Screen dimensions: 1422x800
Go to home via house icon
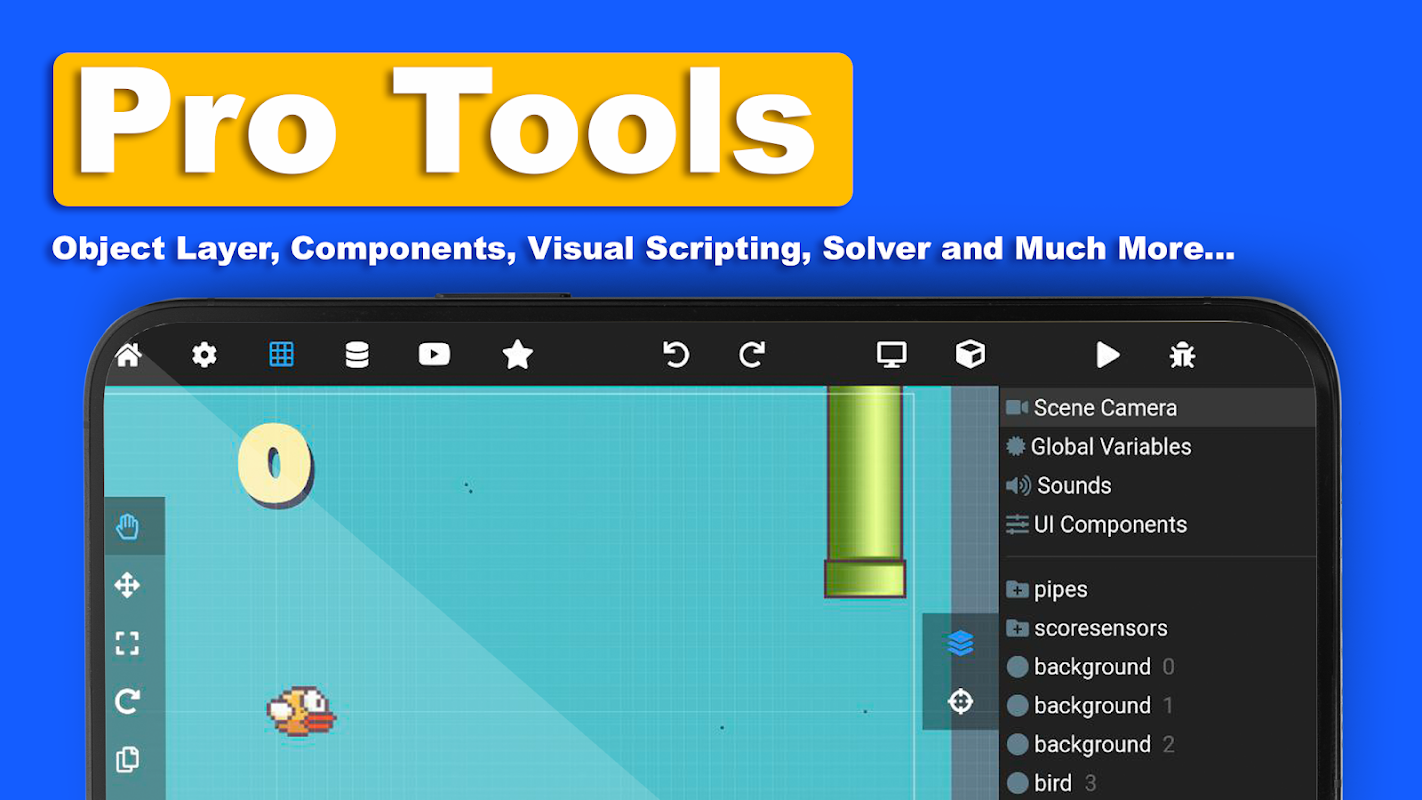(128, 354)
